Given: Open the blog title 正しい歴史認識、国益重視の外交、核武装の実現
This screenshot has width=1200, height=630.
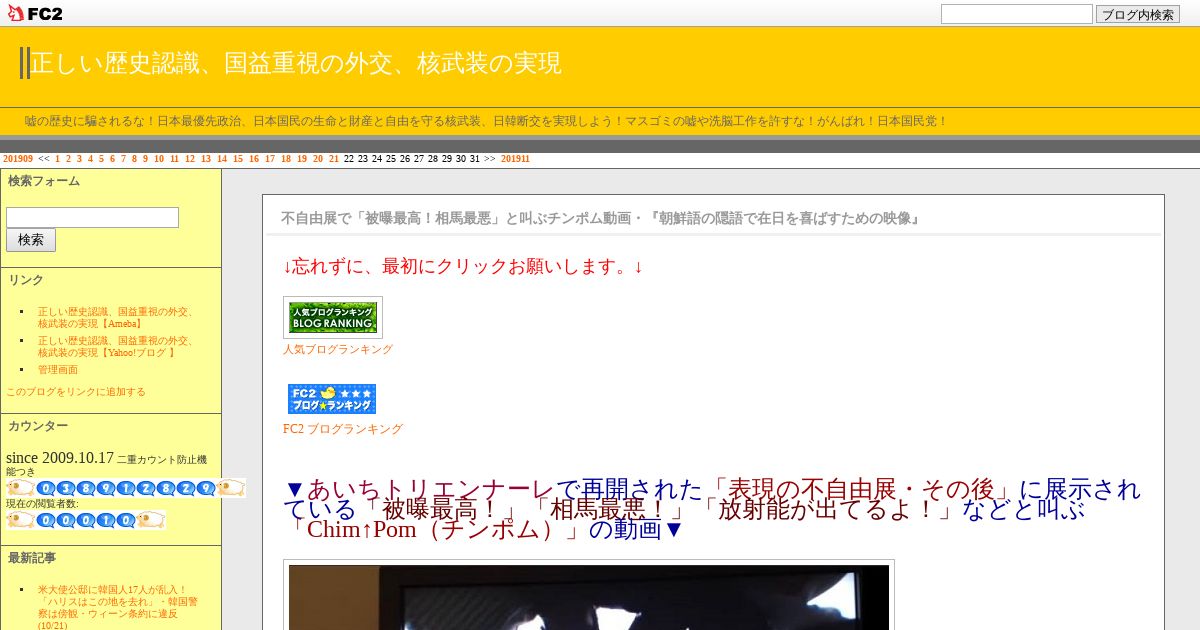Looking at the screenshot, I should [x=296, y=63].
